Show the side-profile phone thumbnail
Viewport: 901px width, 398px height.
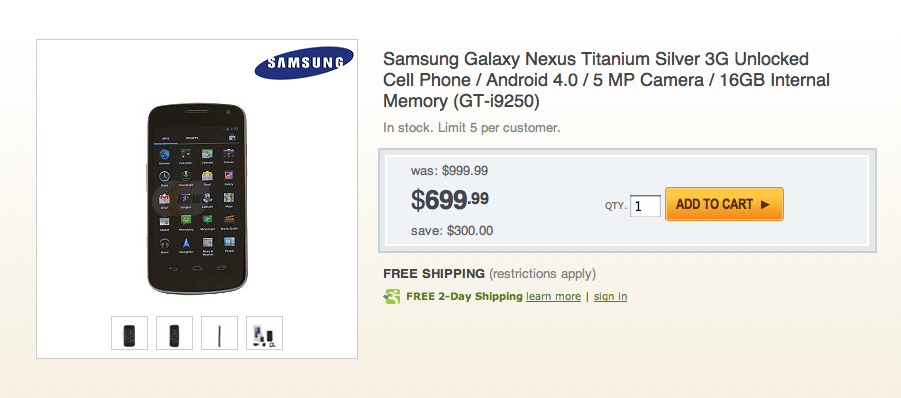click(x=219, y=333)
